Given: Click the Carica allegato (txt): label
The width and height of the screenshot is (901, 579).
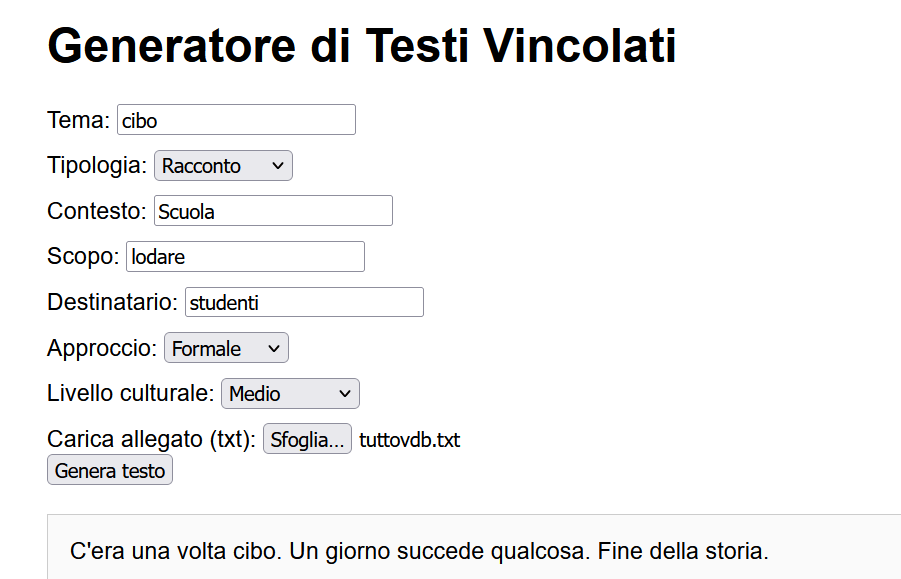Looking at the screenshot, I should pyautogui.click(x=151, y=439).
